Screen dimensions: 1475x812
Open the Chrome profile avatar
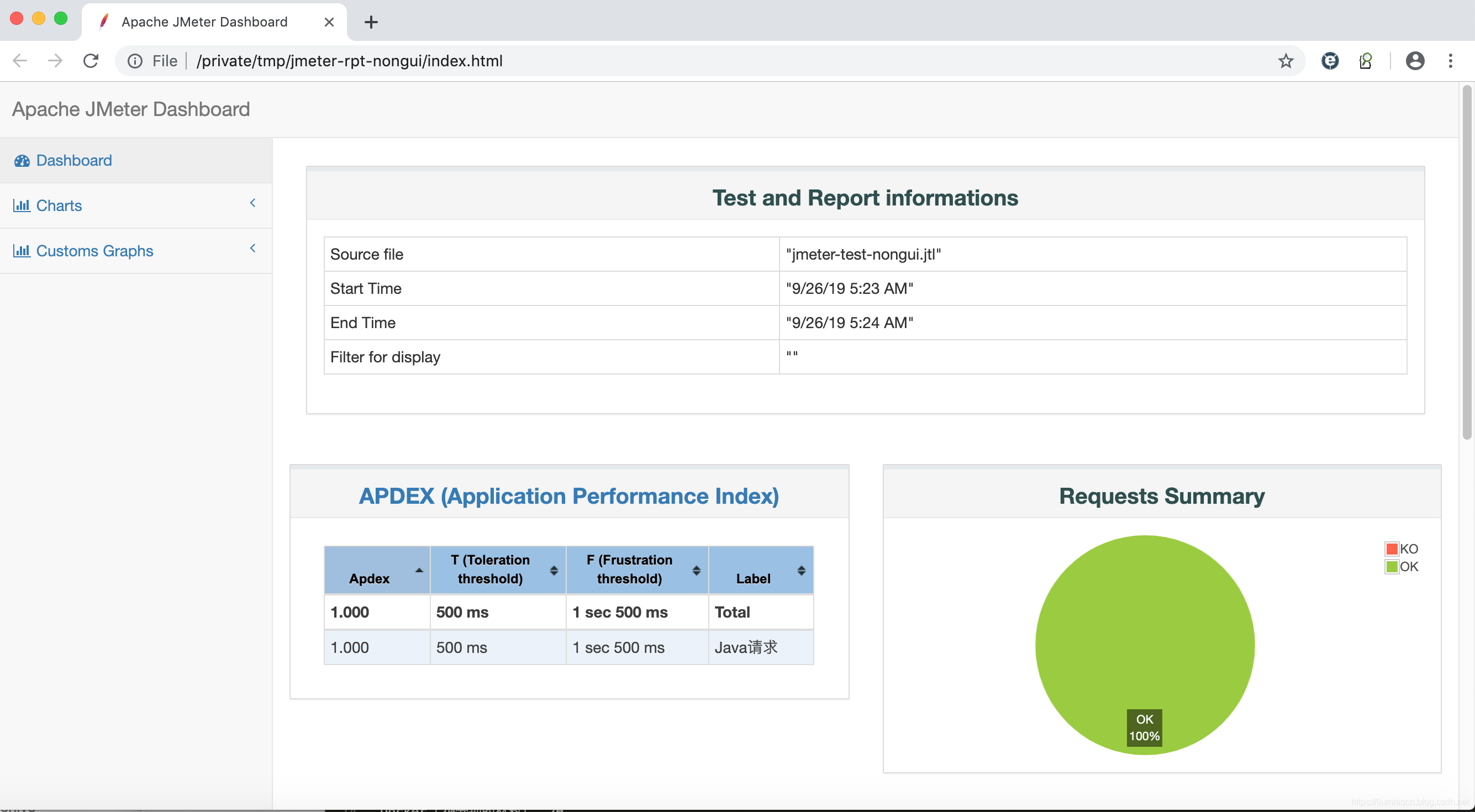click(x=1415, y=61)
